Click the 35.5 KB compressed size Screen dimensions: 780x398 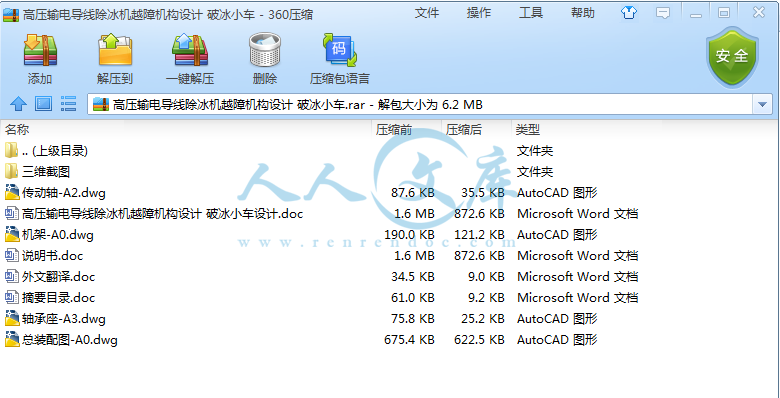coord(483,193)
